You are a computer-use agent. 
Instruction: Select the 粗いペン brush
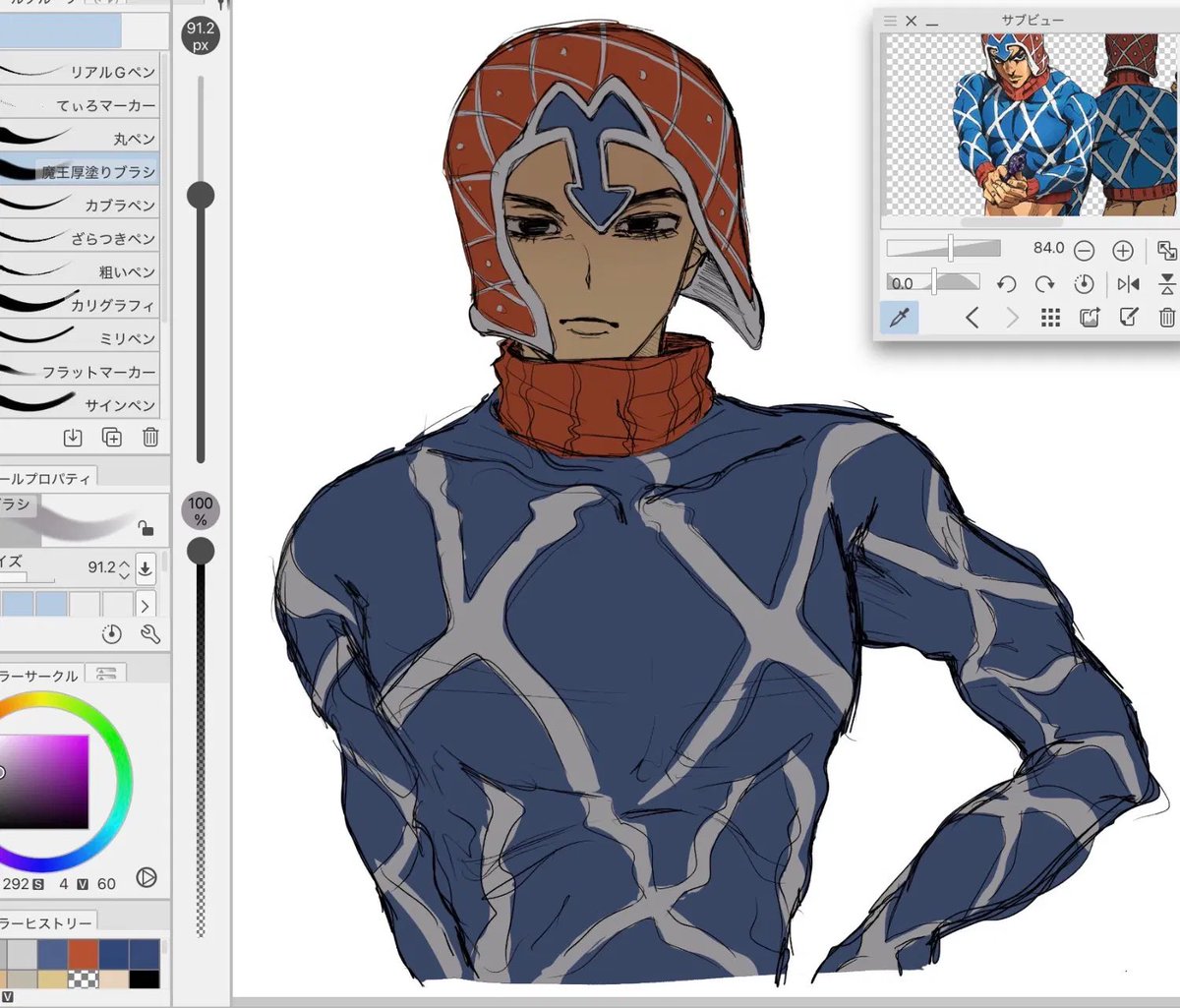[x=79, y=271]
